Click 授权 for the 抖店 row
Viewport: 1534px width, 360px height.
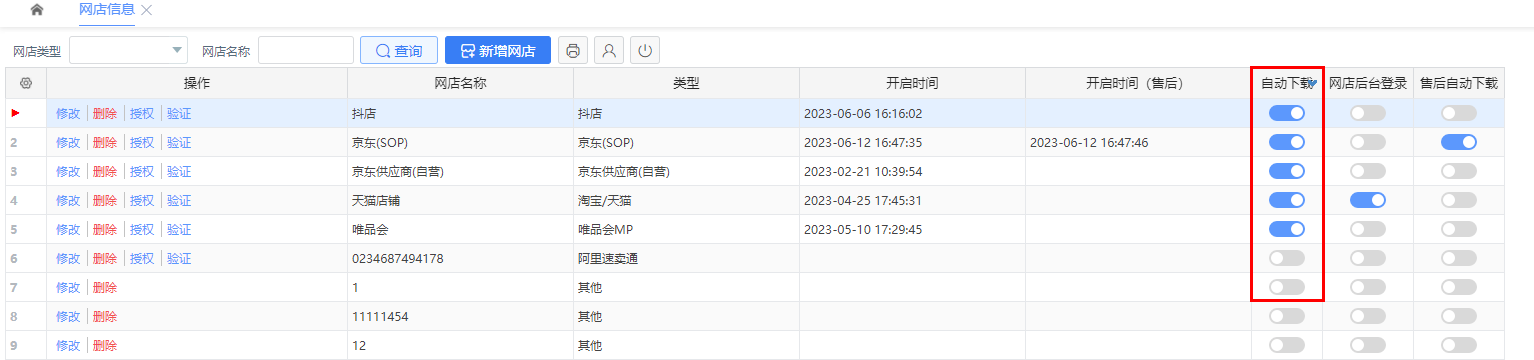coord(142,114)
